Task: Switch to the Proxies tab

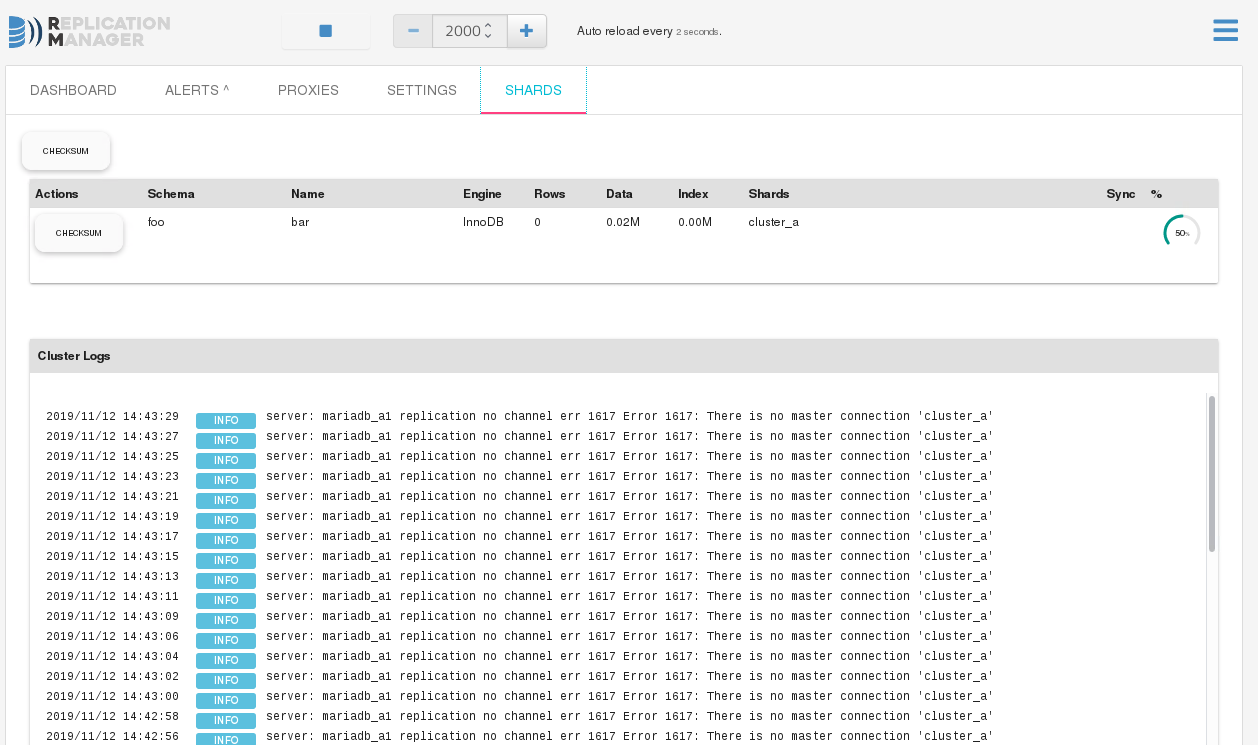Action: (x=308, y=90)
